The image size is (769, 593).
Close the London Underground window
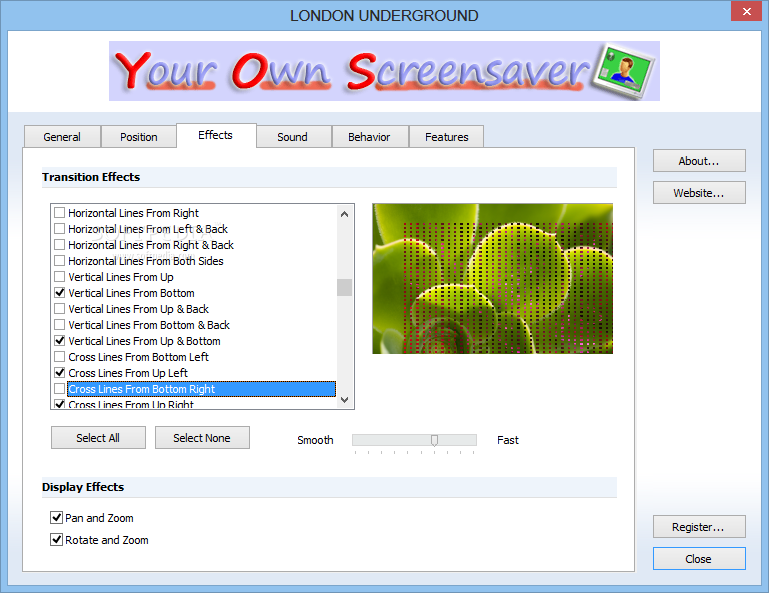tap(746, 11)
